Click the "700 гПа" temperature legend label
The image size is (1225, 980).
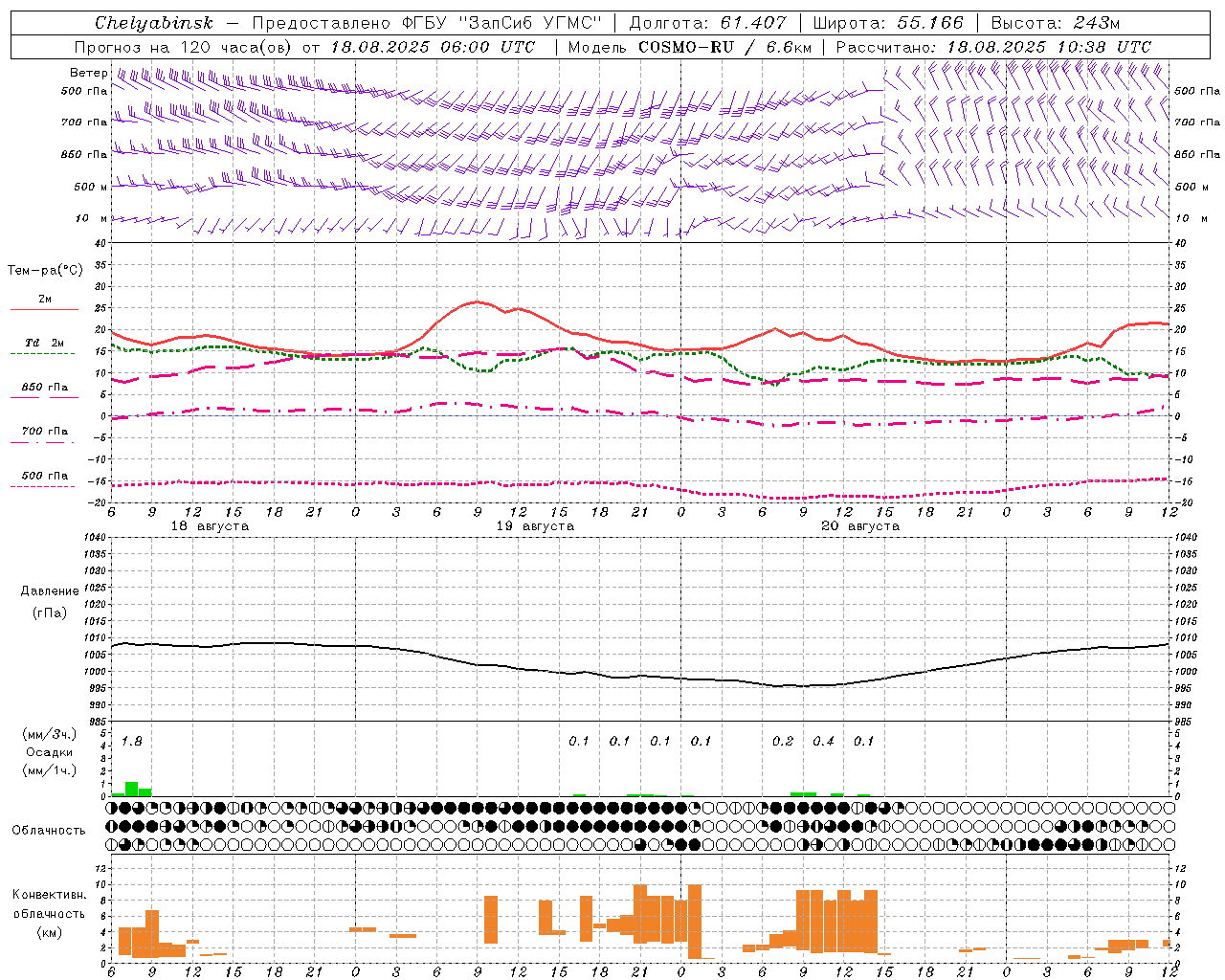click(45, 432)
